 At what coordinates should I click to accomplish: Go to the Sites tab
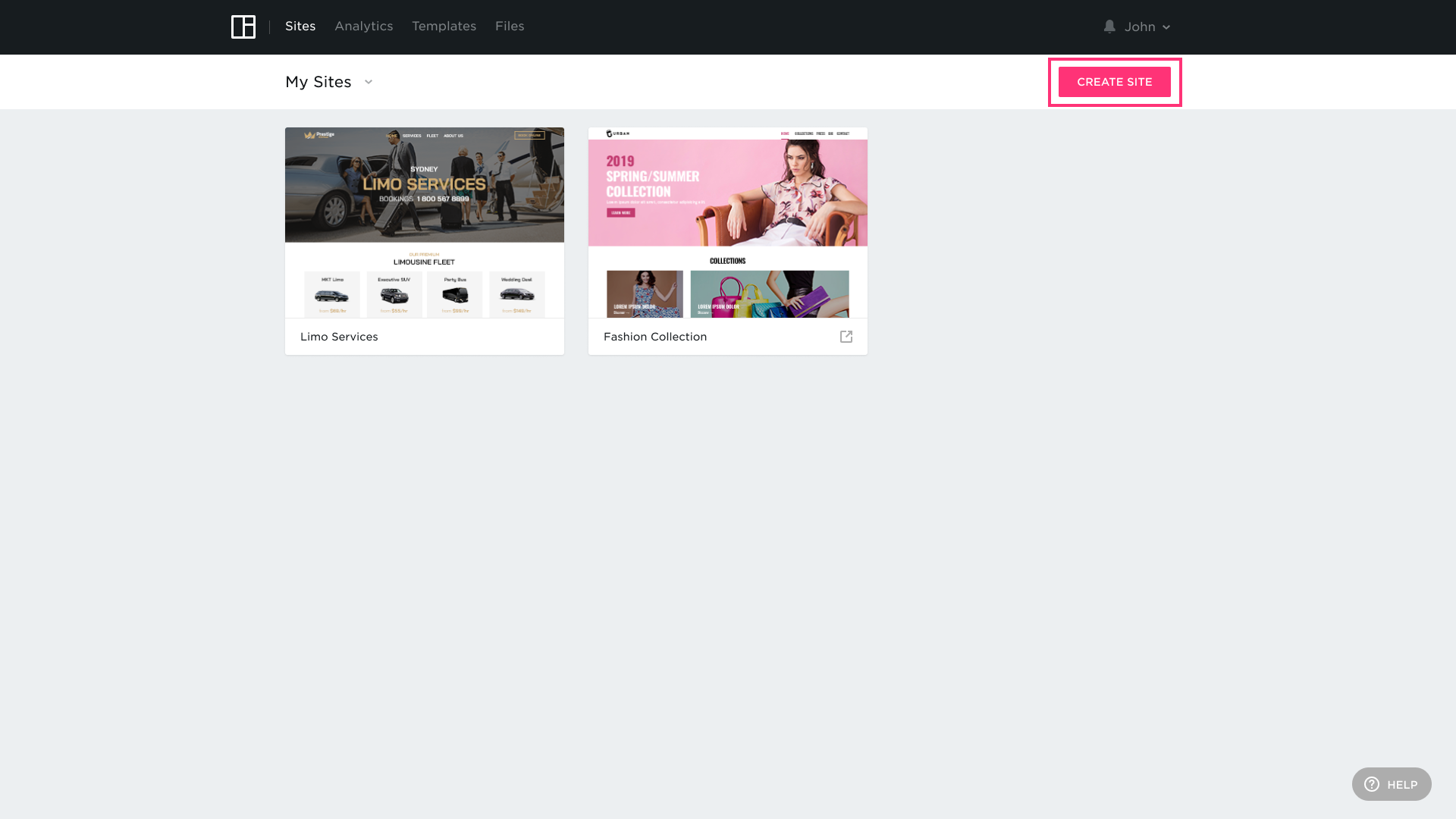point(300,27)
